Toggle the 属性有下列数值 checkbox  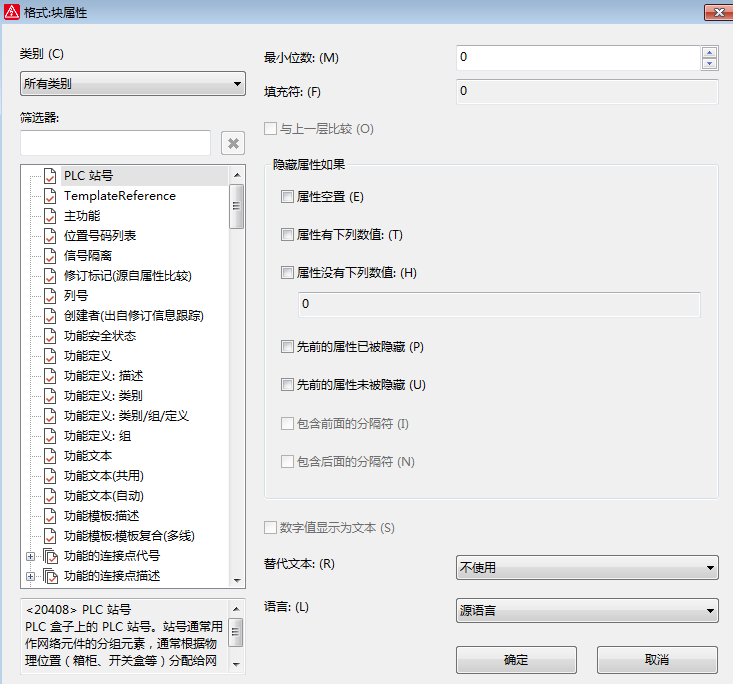click(x=288, y=235)
